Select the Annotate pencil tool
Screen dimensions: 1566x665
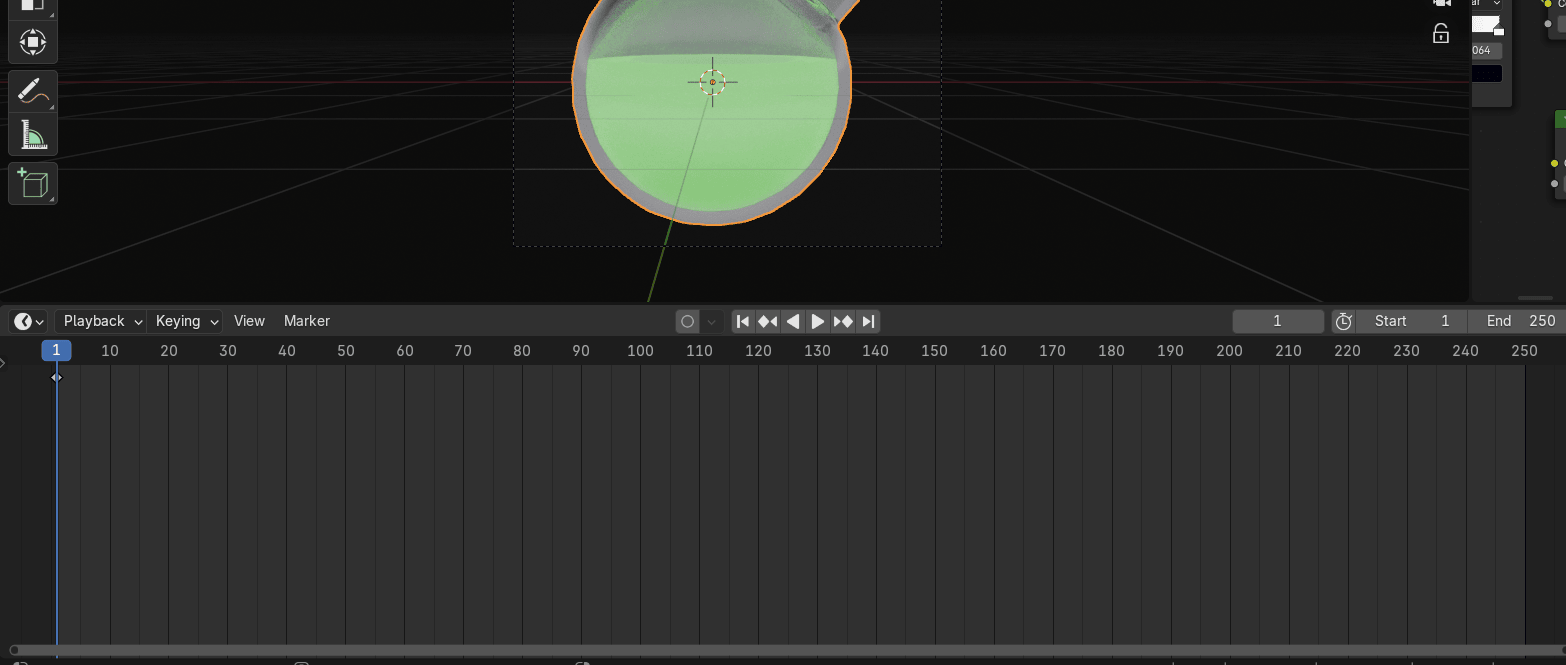(32, 92)
